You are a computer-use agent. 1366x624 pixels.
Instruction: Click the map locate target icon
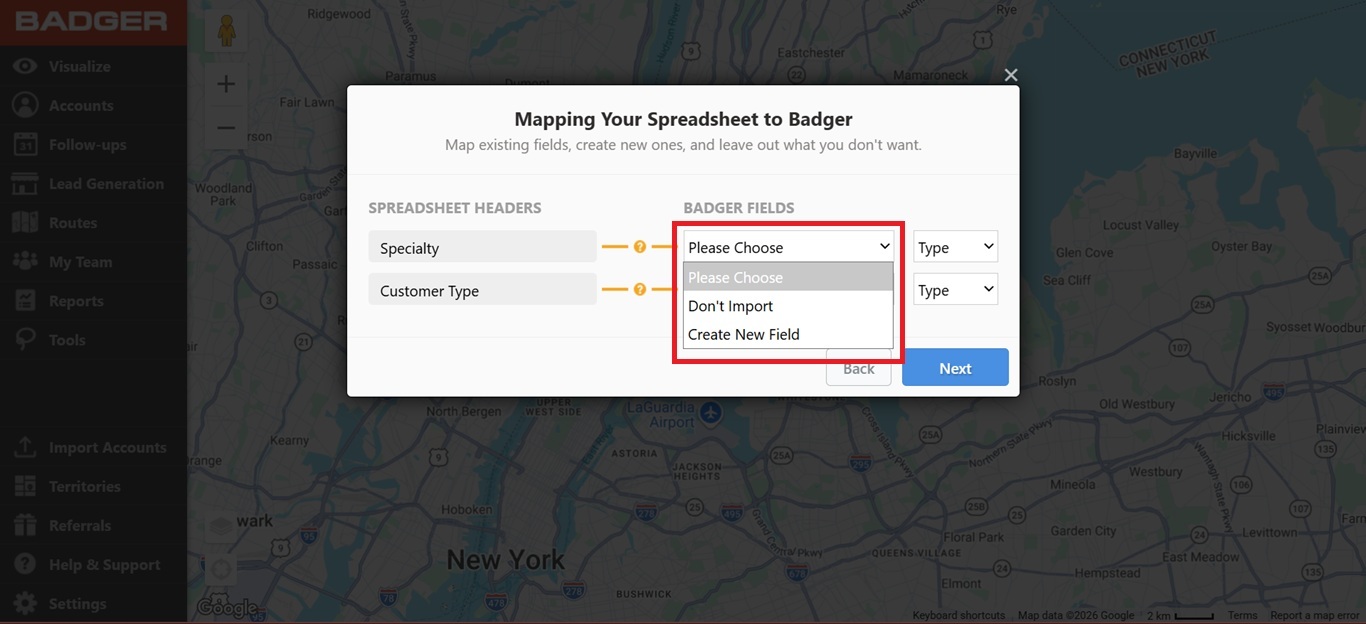(221, 571)
